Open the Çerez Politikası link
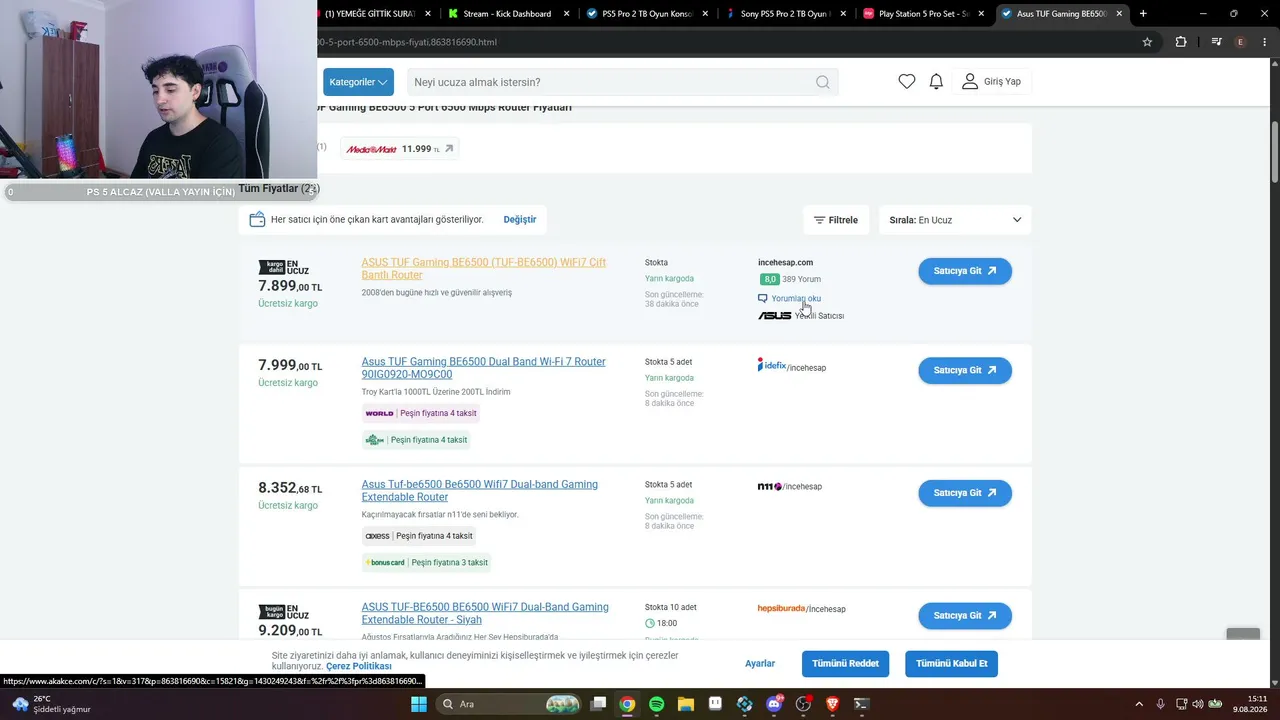1280x720 pixels. [359, 666]
